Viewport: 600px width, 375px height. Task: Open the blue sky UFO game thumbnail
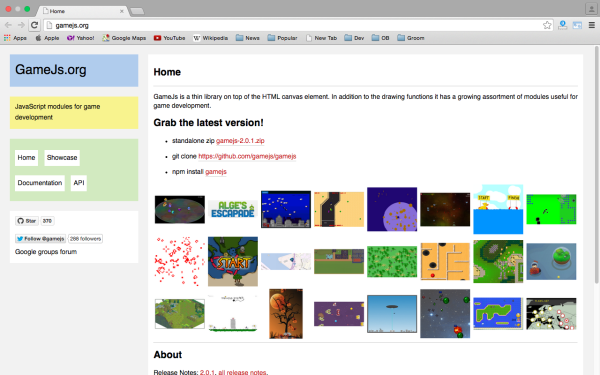392,314
